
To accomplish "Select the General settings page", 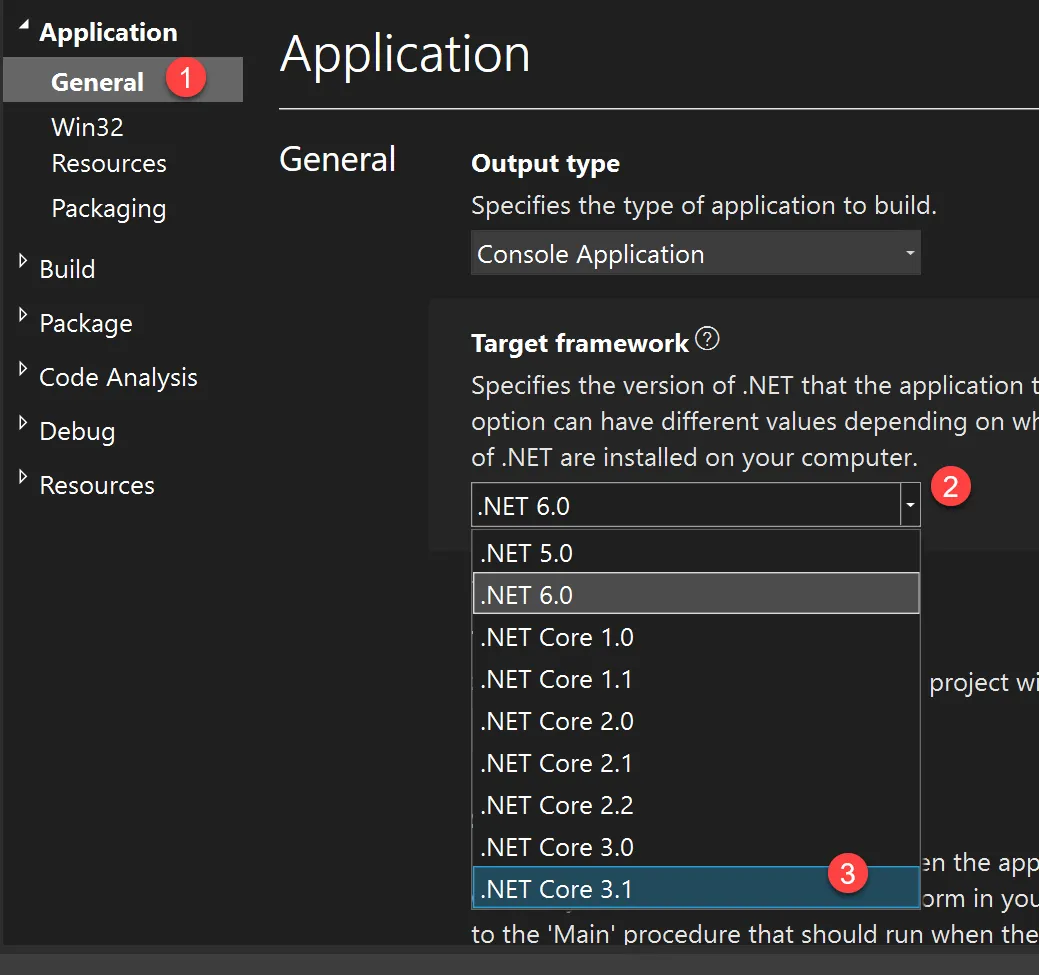I will point(98,82).
